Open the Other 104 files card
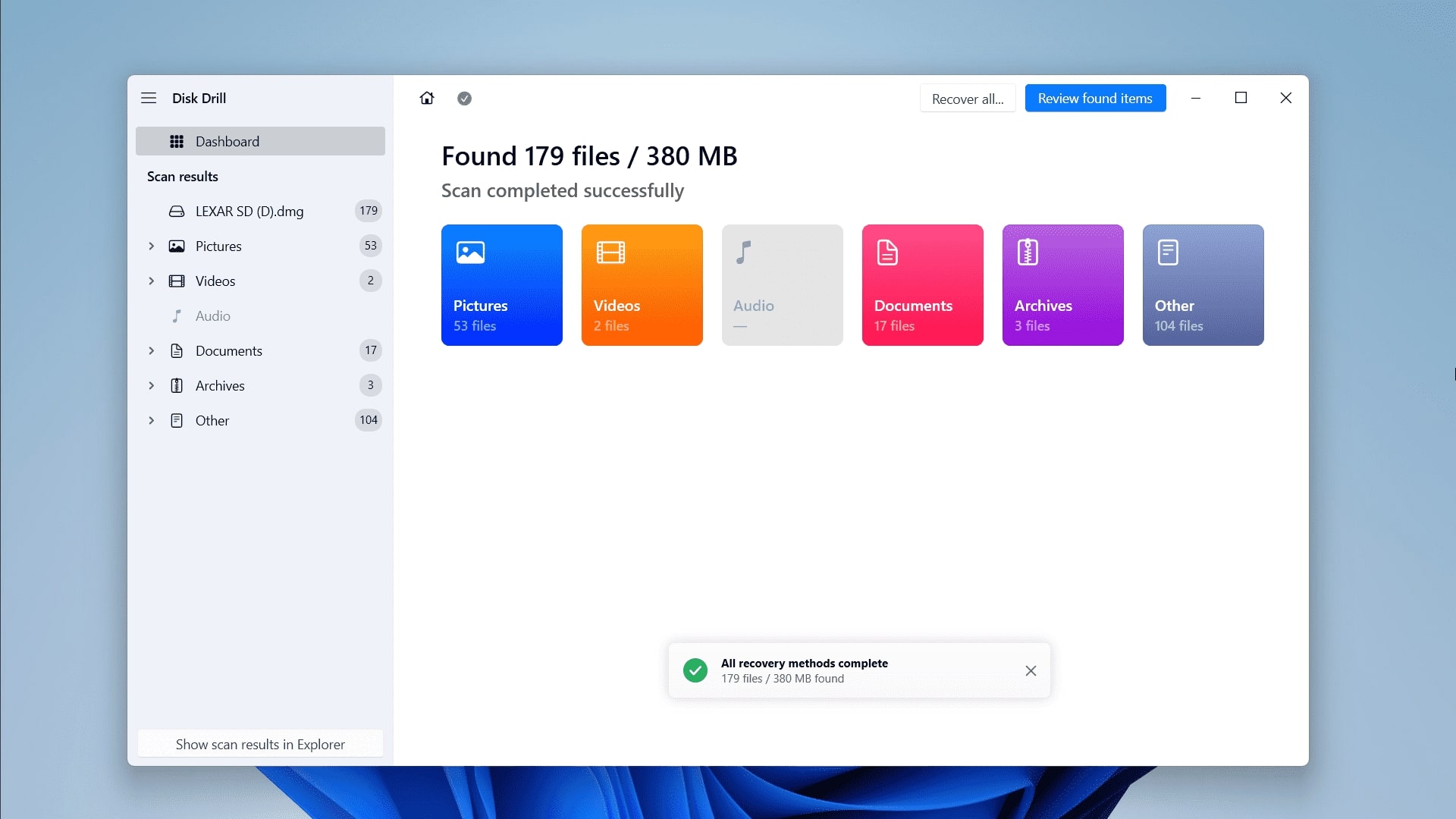 (1203, 285)
